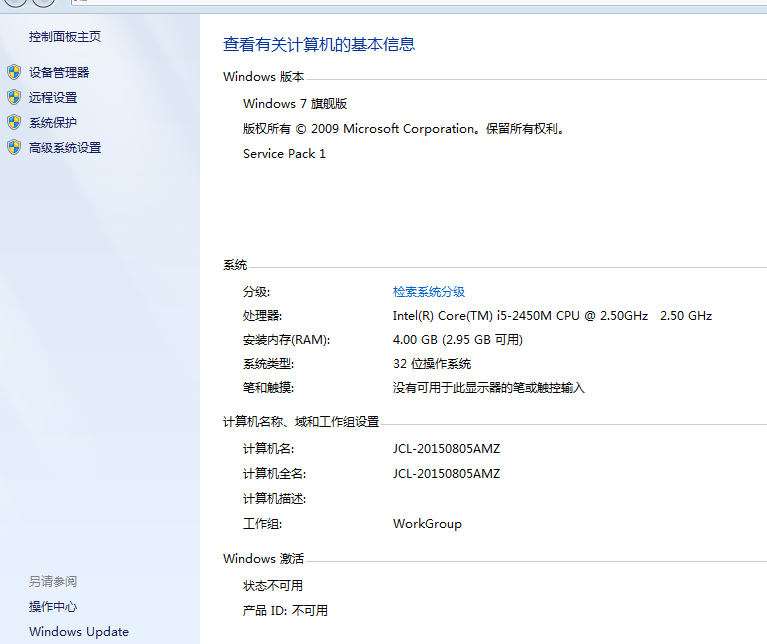
Task: Click 检索系统分级 link
Action: (x=429, y=292)
